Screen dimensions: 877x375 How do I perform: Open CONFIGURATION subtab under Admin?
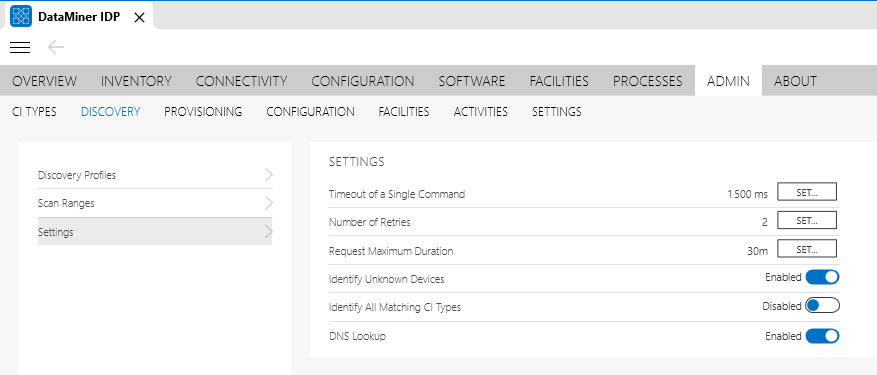tap(310, 111)
